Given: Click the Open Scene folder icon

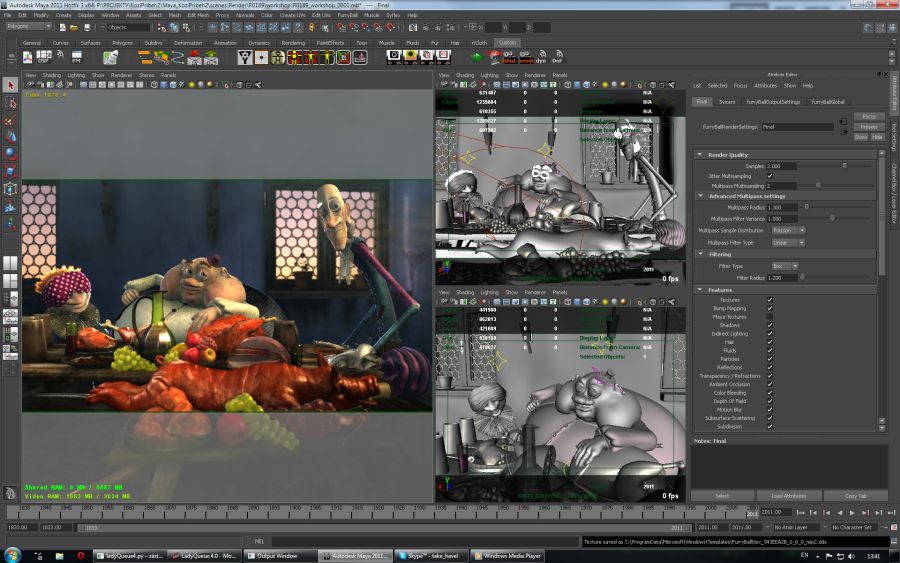Looking at the screenshot, I should 74,27.
